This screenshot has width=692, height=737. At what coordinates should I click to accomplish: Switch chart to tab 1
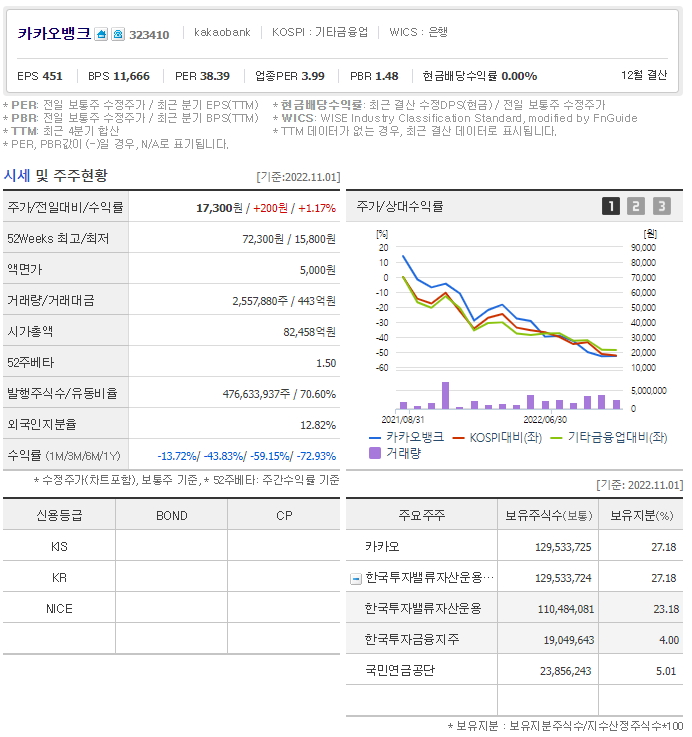point(611,206)
